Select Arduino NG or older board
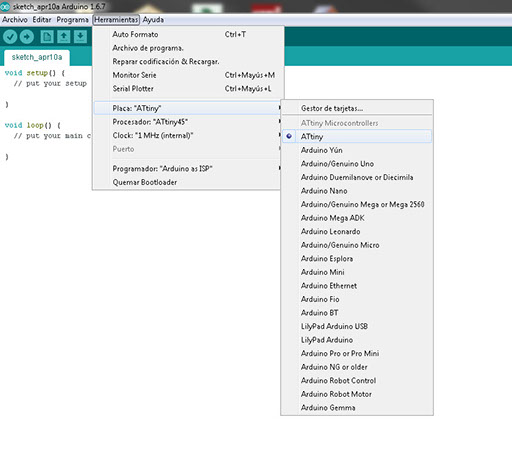 pos(356,367)
